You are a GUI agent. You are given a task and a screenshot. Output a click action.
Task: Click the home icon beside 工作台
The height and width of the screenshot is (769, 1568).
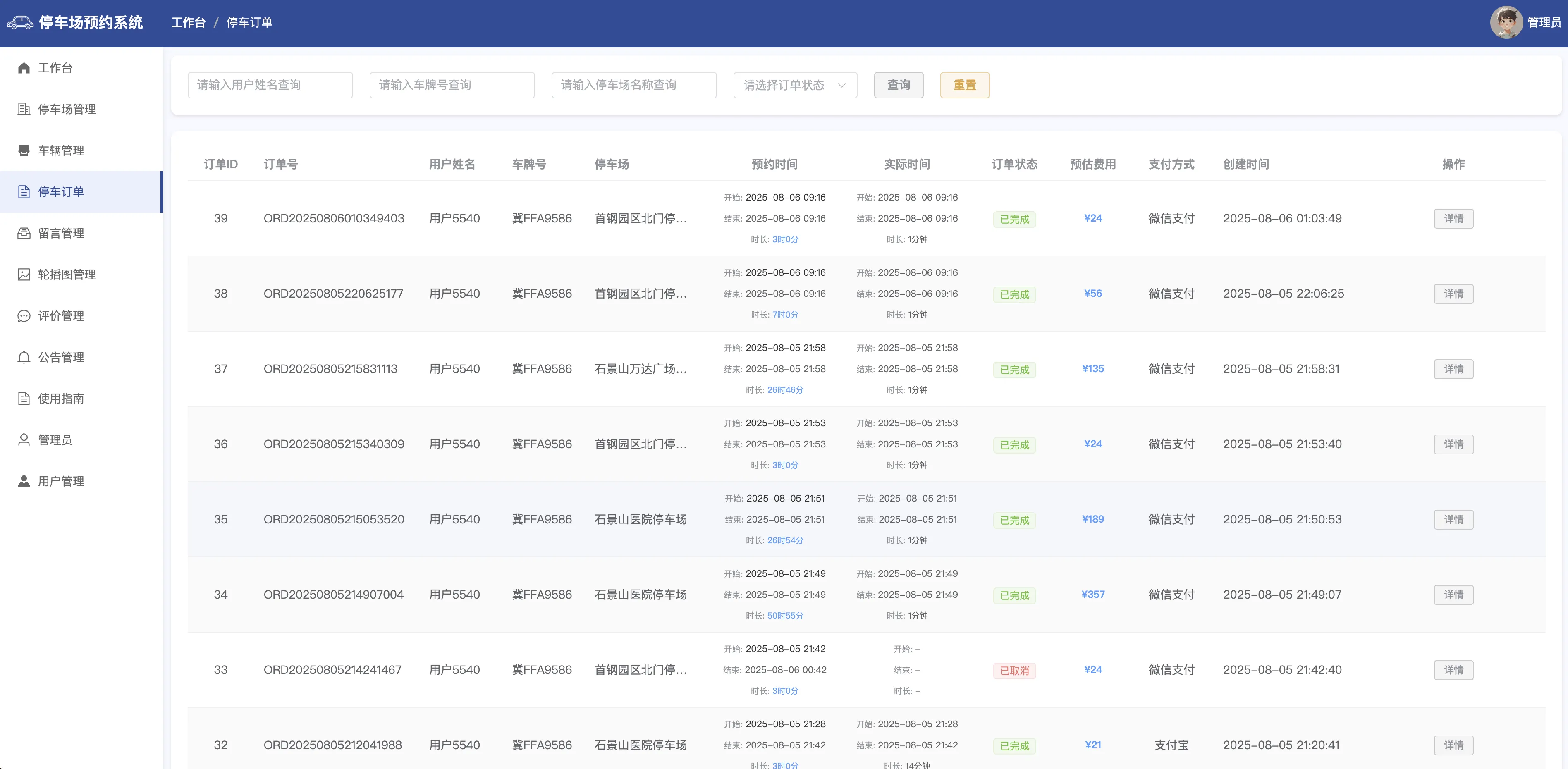[24, 67]
